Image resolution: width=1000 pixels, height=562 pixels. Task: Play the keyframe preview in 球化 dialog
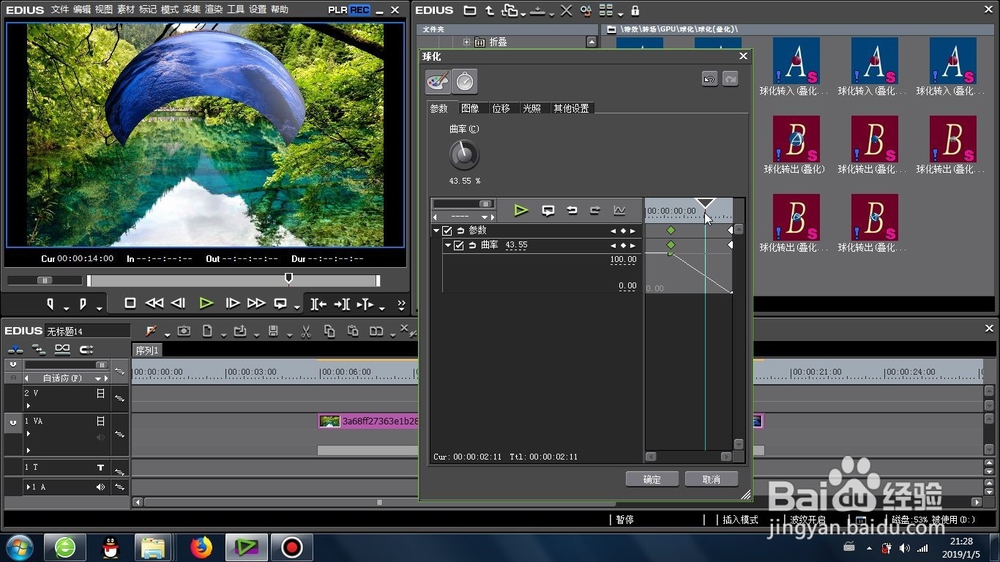click(x=520, y=211)
